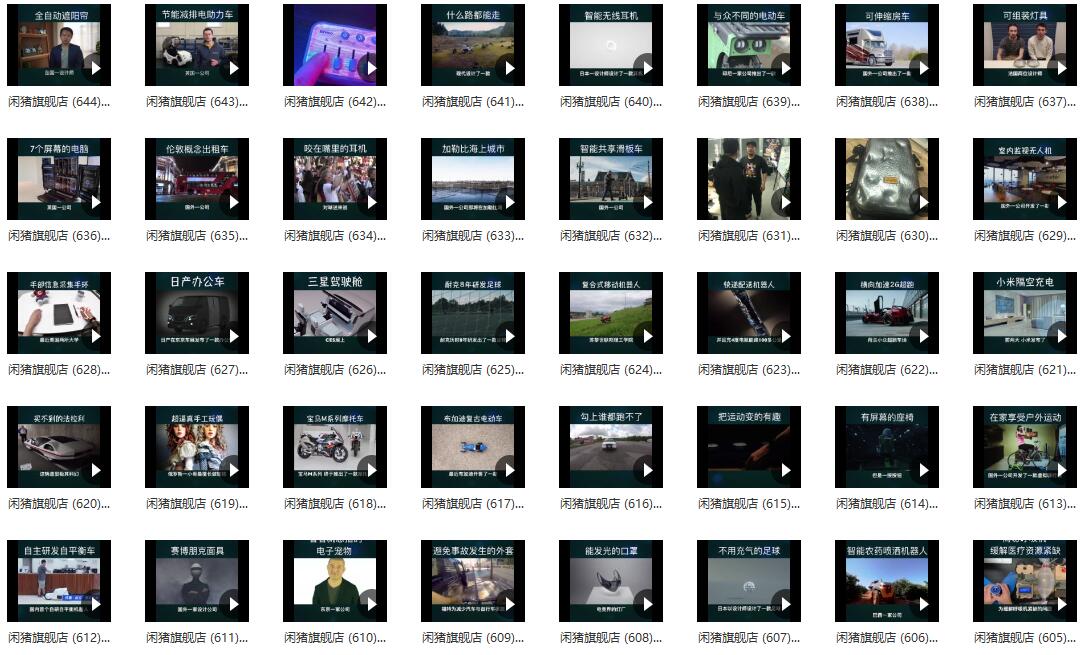Viewport: 1083px width, 655px height.
Task: Click the filename label 闲猪旗舰店 (623)
Action: tap(748, 370)
